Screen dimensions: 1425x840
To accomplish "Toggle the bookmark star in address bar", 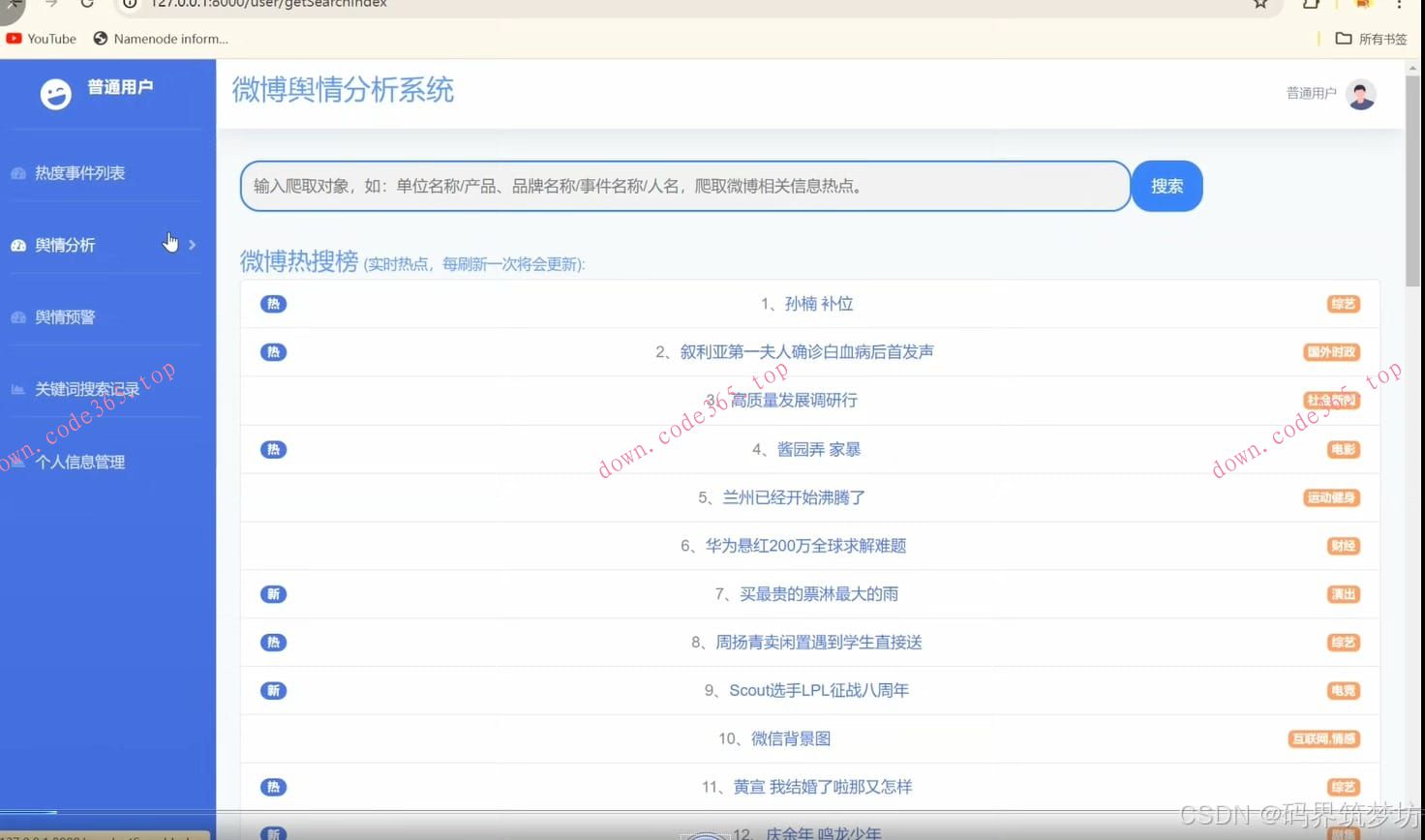I will pos(1259,6).
